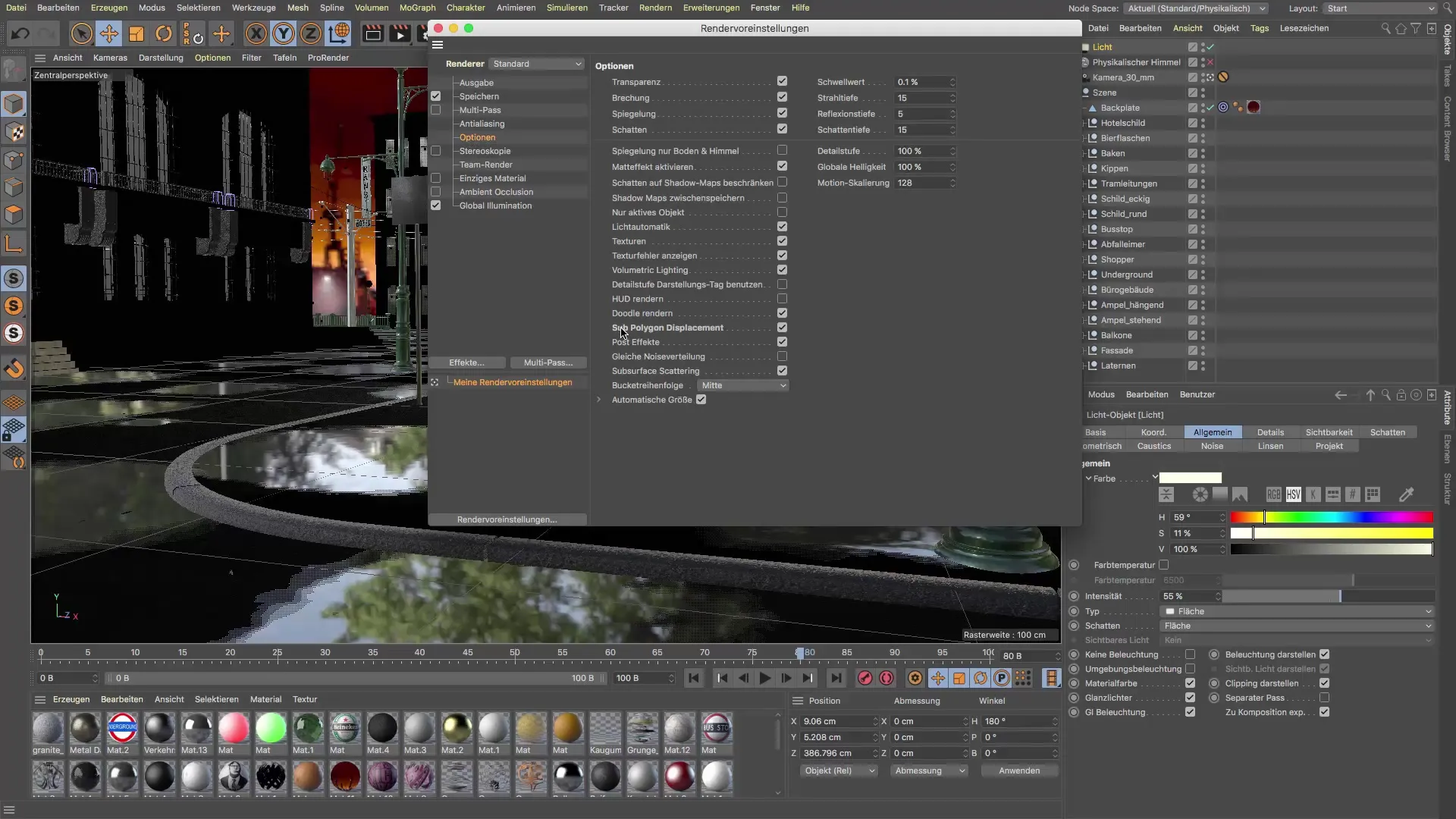Image resolution: width=1456 pixels, height=819 pixels.
Task: Switch to the Details tab
Action: pos(1270,432)
